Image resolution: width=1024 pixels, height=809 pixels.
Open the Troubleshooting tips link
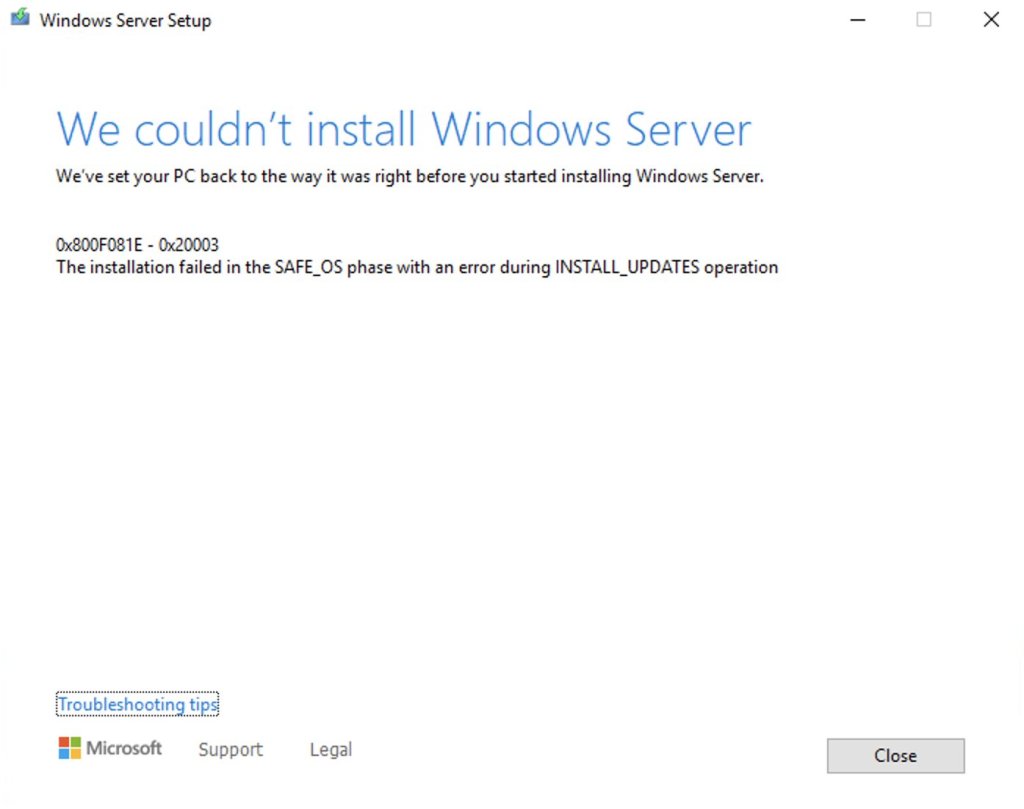point(137,705)
